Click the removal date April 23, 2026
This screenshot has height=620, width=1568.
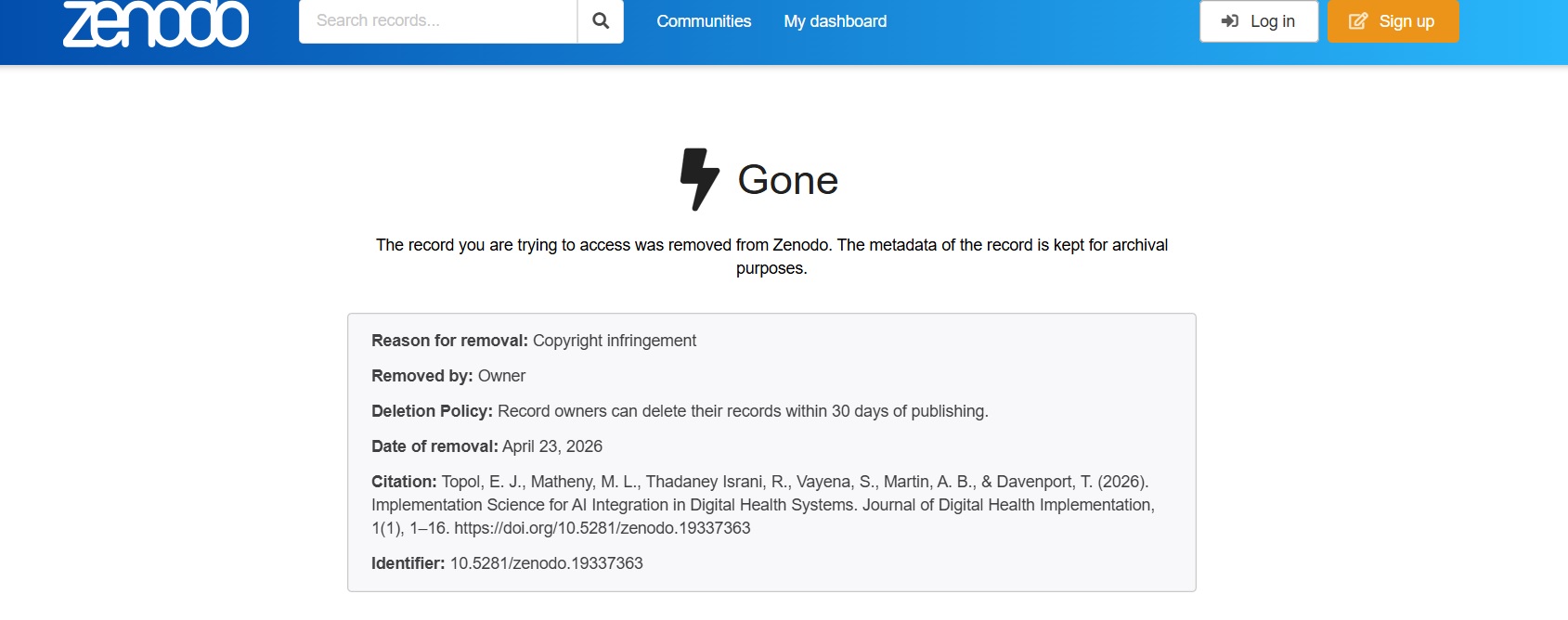551,446
